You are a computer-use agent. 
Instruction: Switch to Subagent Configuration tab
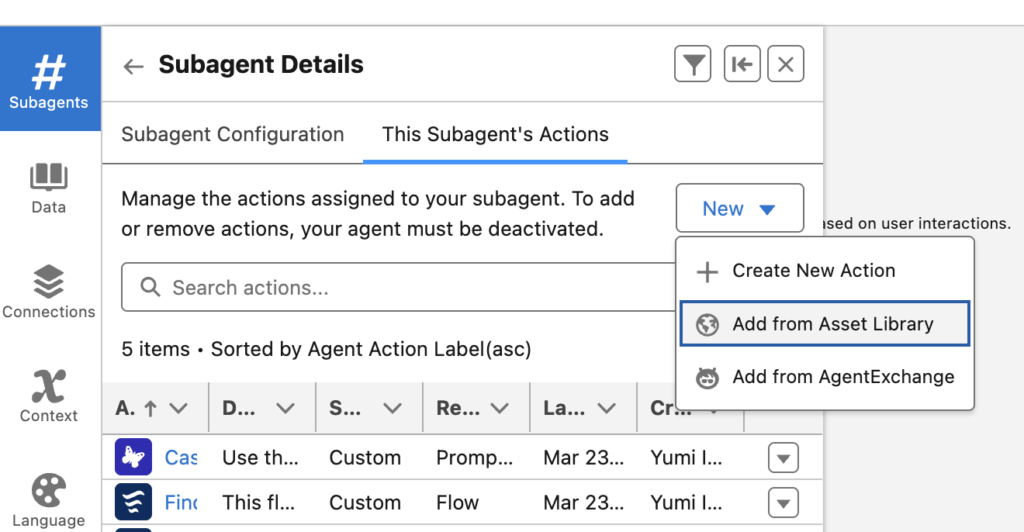(232, 134)
